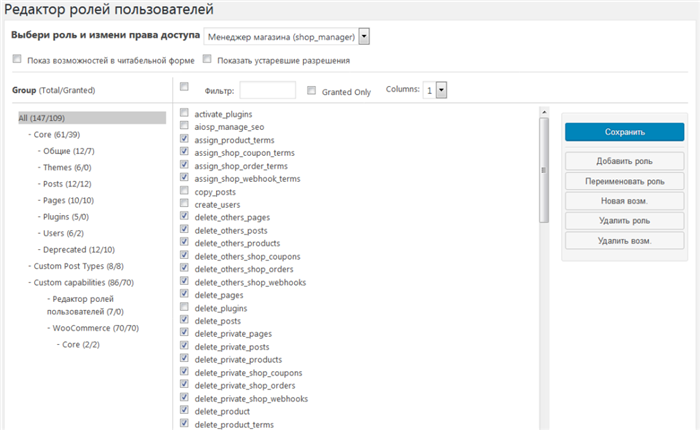700x430 pixels.
Task: Tick the select-all checkbox beside Фильтр
Action: [x=184, y=87]
